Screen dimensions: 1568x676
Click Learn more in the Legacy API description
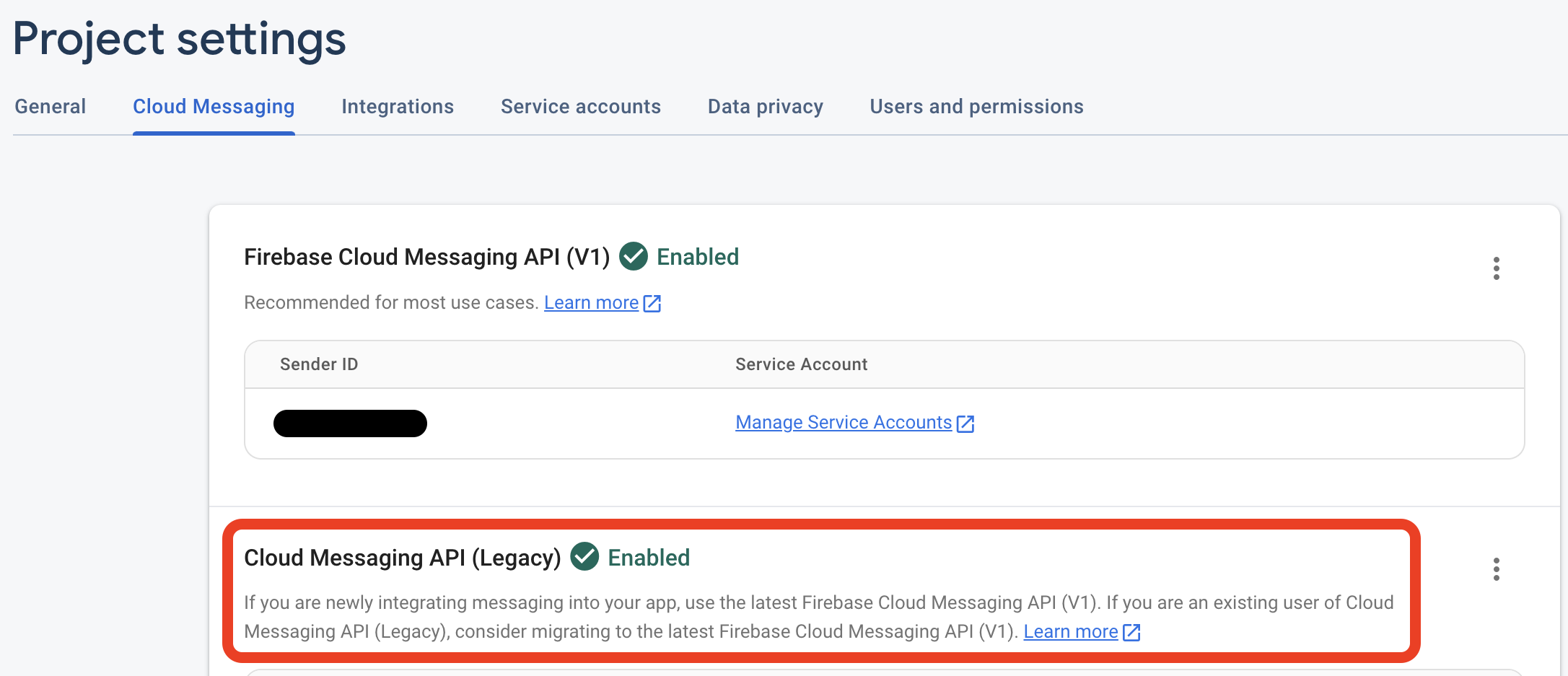click(x=1070, y=631)
